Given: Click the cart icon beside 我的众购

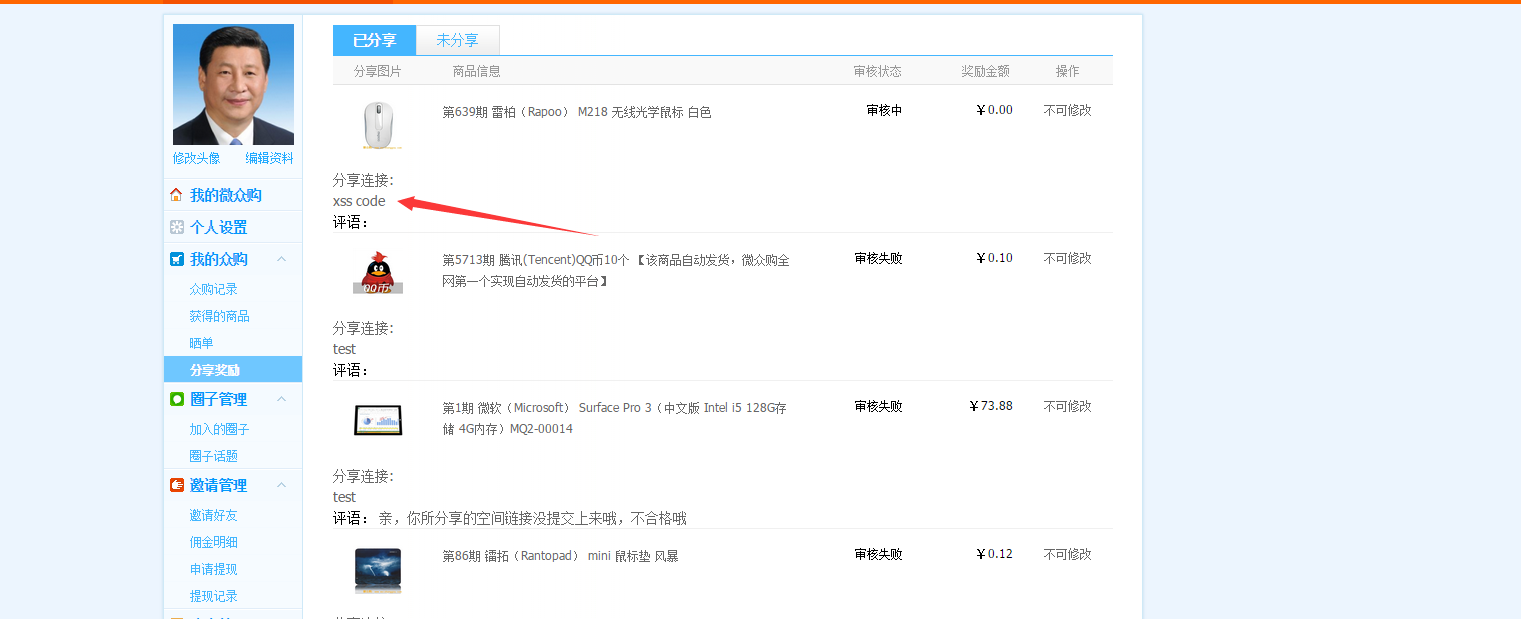Looking at the screenshot, I should (177, 259).
